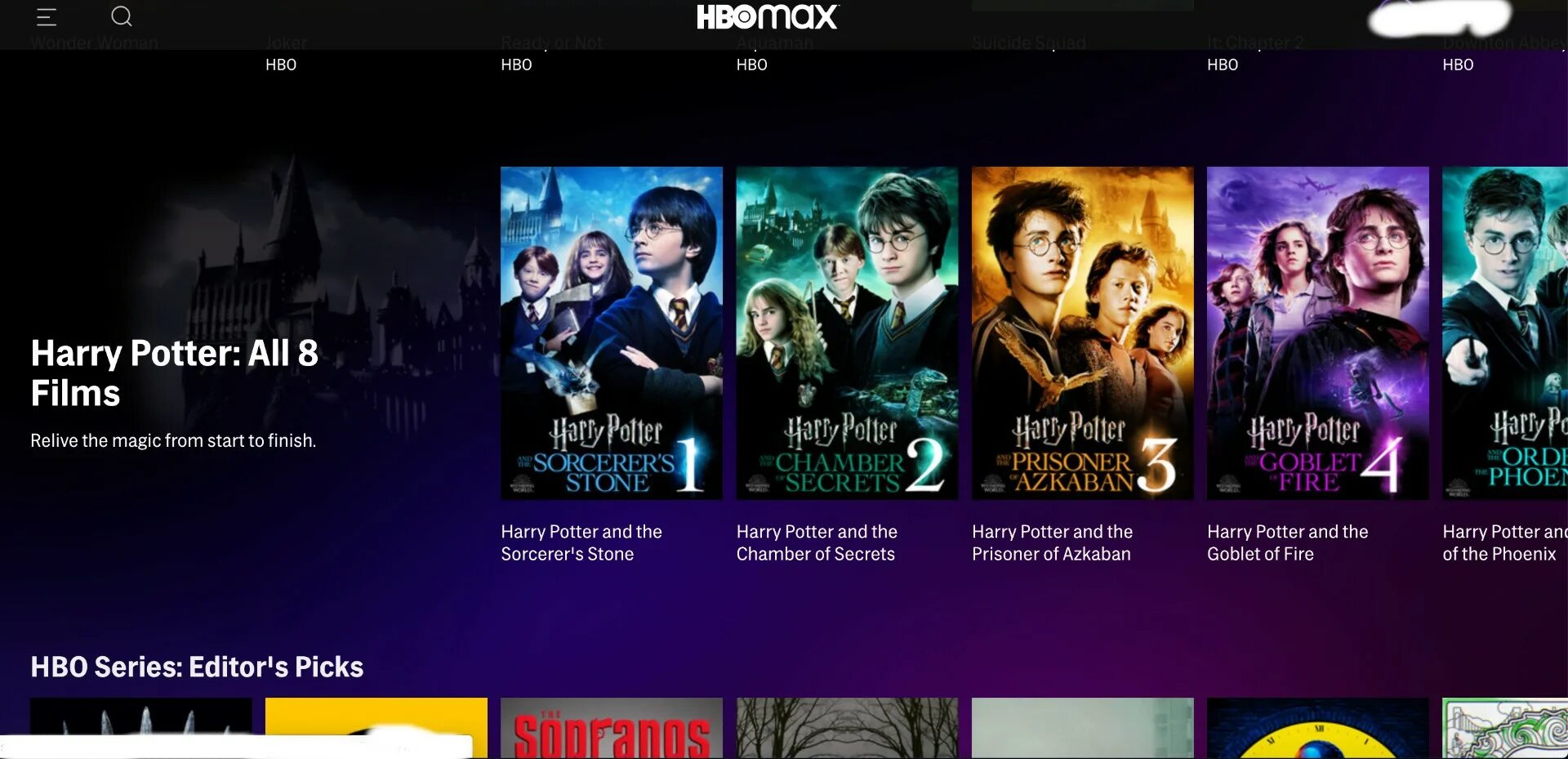The height and width of the screenshot is (759, 1568).
Task: Click the HBO label under It: Chapter 2
Action: (1223, 65)
